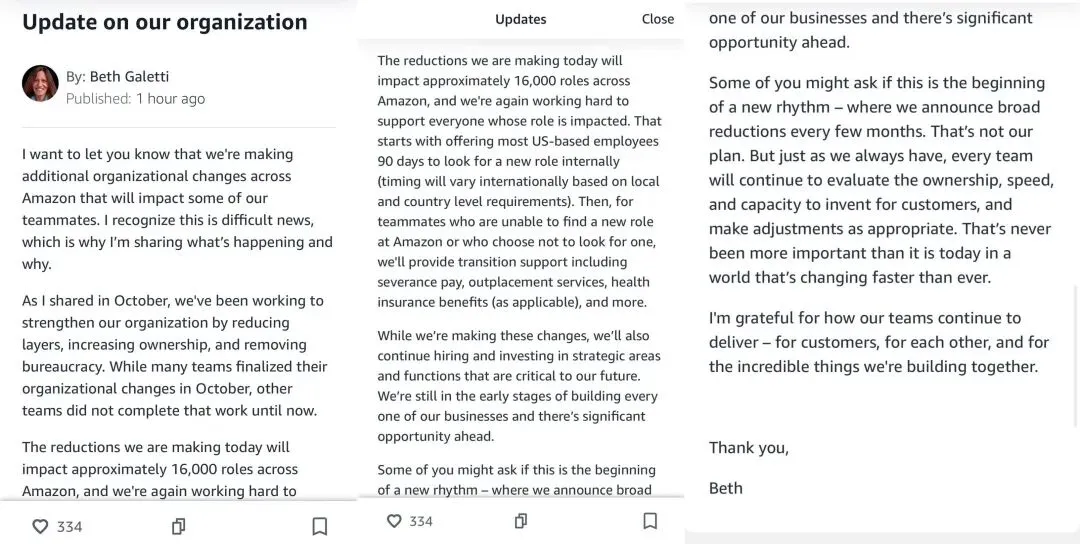
Task: Click the "Beth" signature at the end
Action: point(726,488)
